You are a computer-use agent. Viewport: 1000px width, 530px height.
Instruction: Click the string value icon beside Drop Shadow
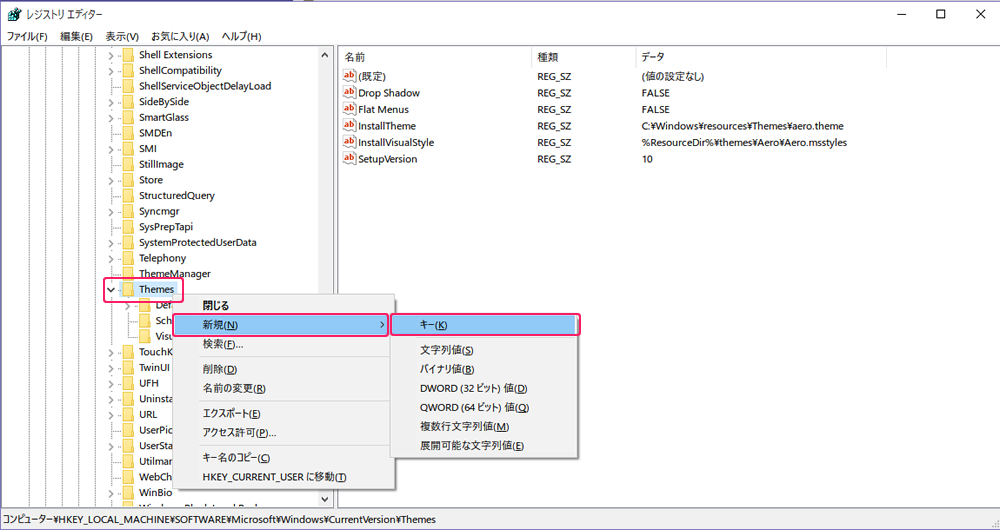[349, 93]
